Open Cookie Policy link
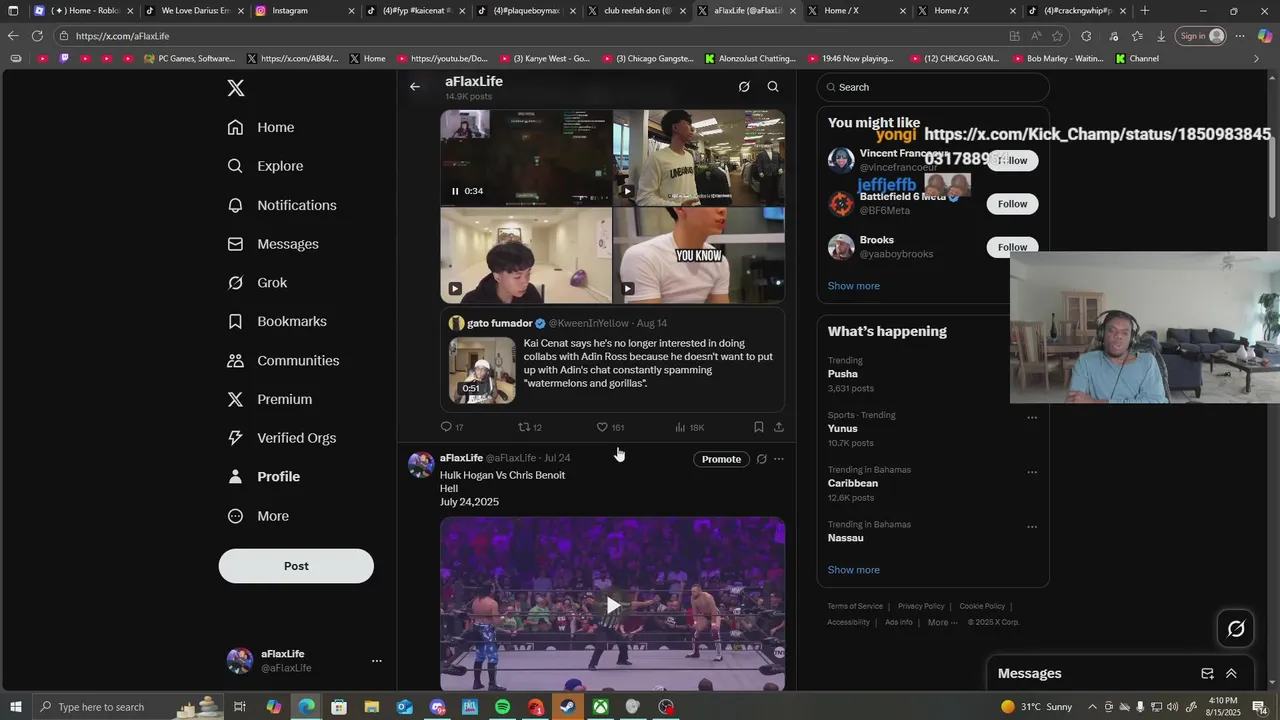 tap(982, 606)
